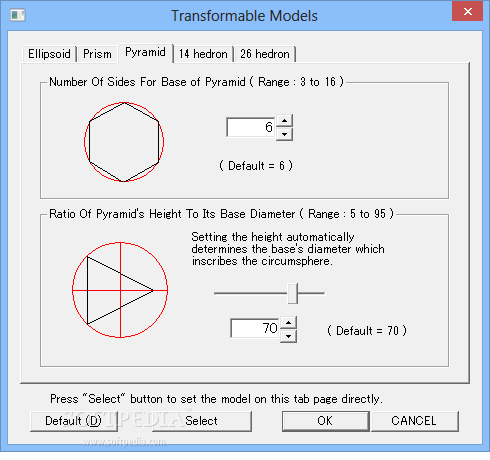490x460 pixels.
Task: Open the 14 hedron tab
Action: pos(203,54)
